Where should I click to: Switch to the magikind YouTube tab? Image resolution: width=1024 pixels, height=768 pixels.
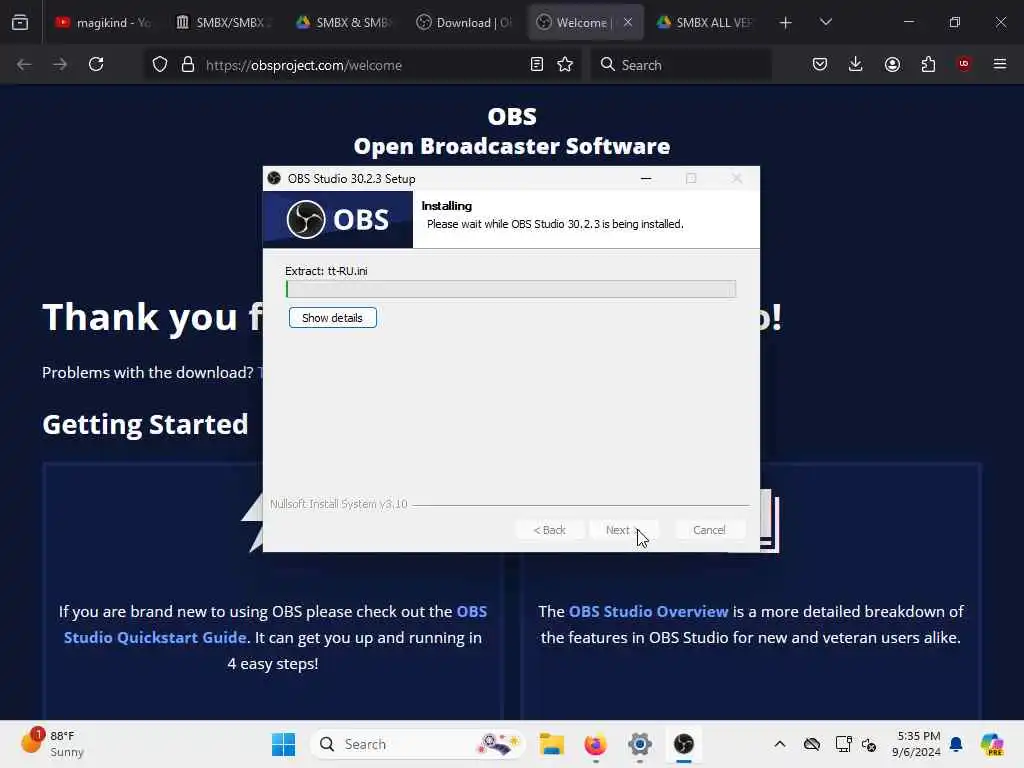[x=103, y=22]
